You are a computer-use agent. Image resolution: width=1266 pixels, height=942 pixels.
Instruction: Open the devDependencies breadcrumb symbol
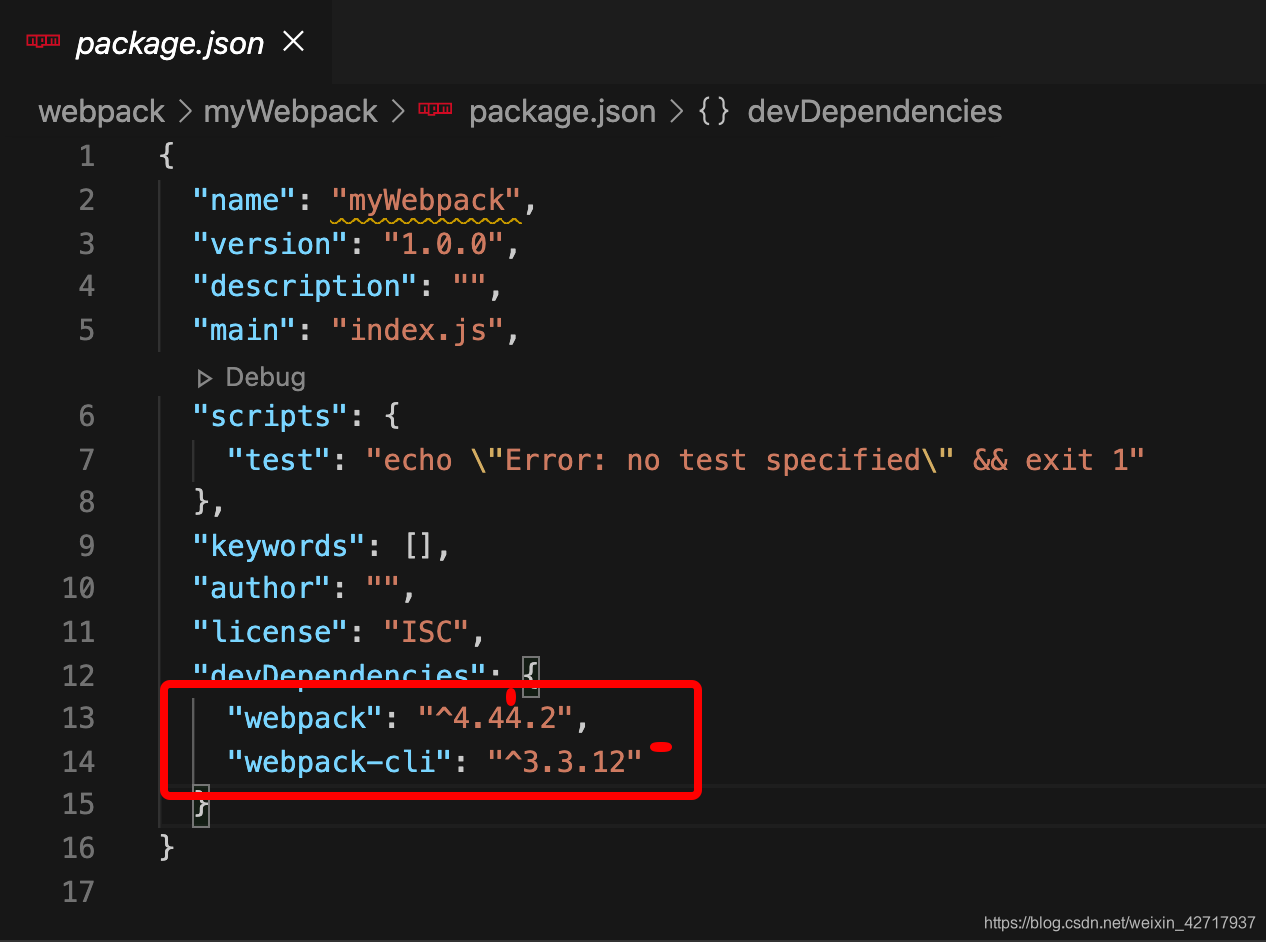point(875,111)
